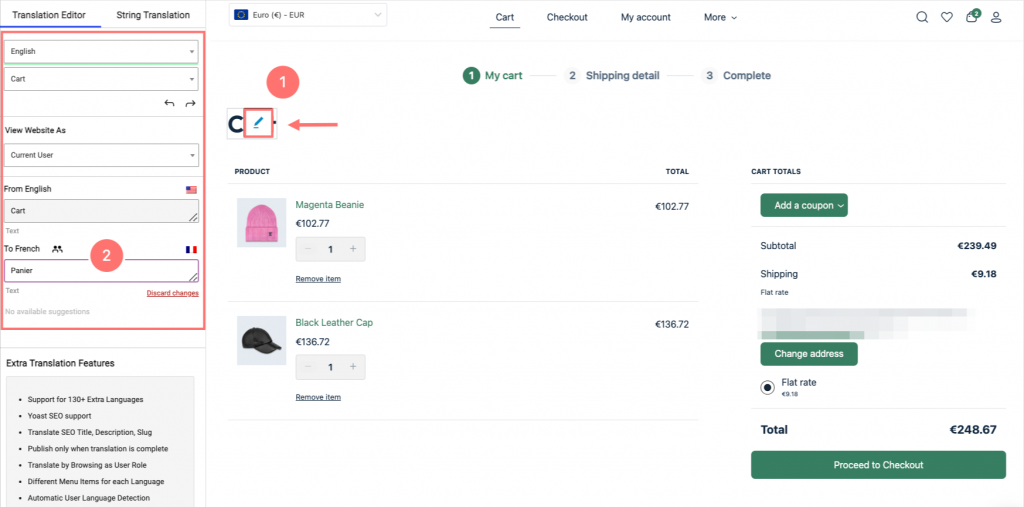1024x507 pixels.
Task: Expand the Euro currency selector
Action: [x=307, y=15]
